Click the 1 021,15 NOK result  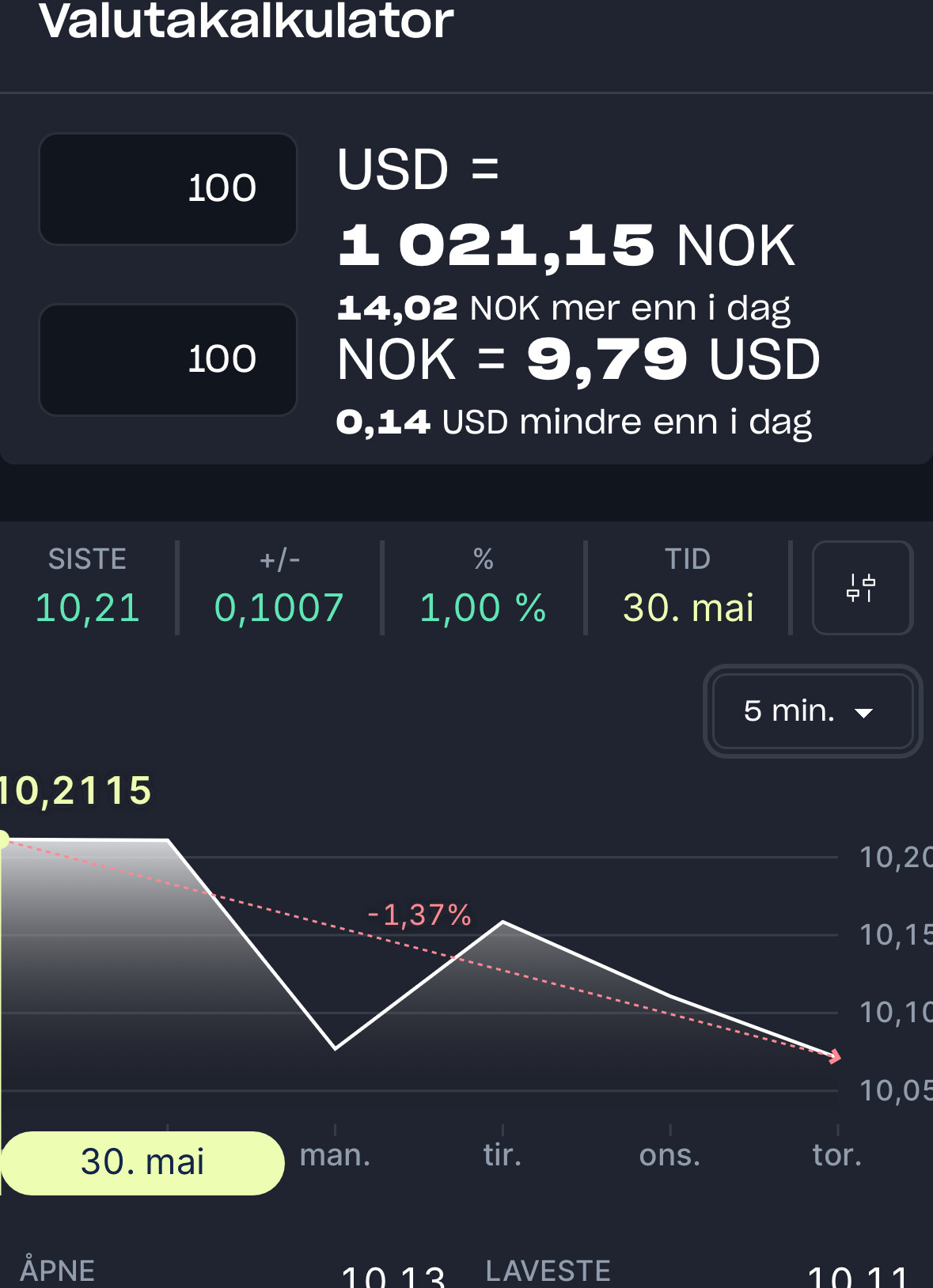point(567,245)
